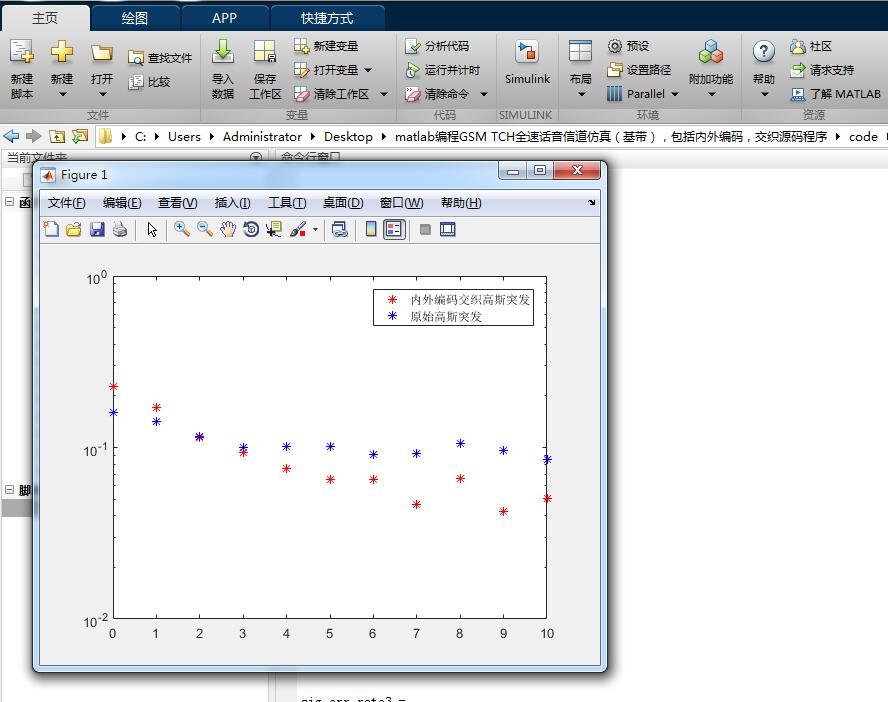The width and height of the screenshot is (888, 702).
Task: Click legend entry 原始高斯突发
Action: tap(446, 316)
